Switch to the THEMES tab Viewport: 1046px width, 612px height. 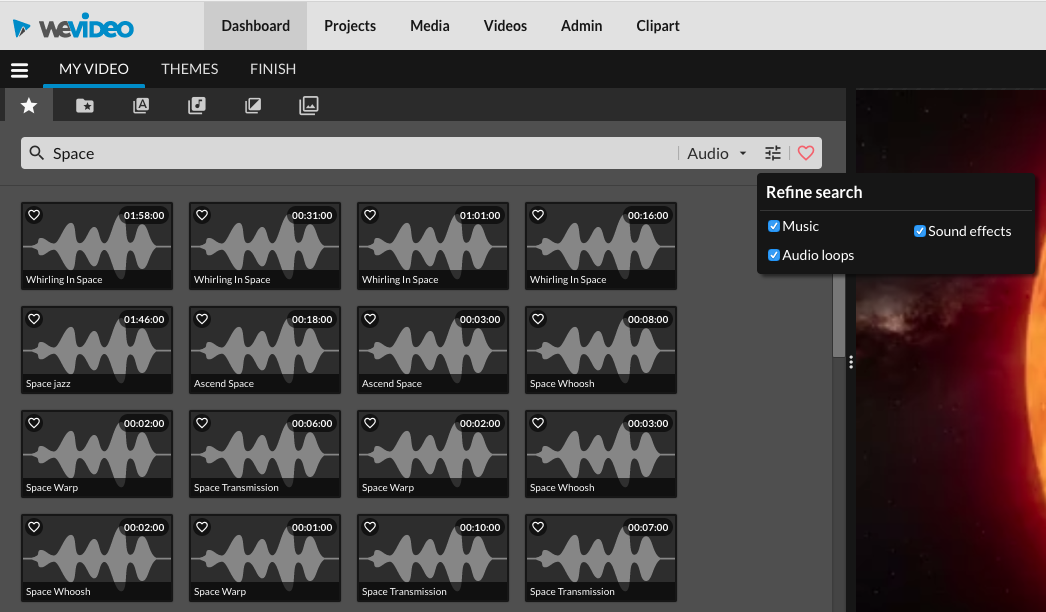coord(189,69)
